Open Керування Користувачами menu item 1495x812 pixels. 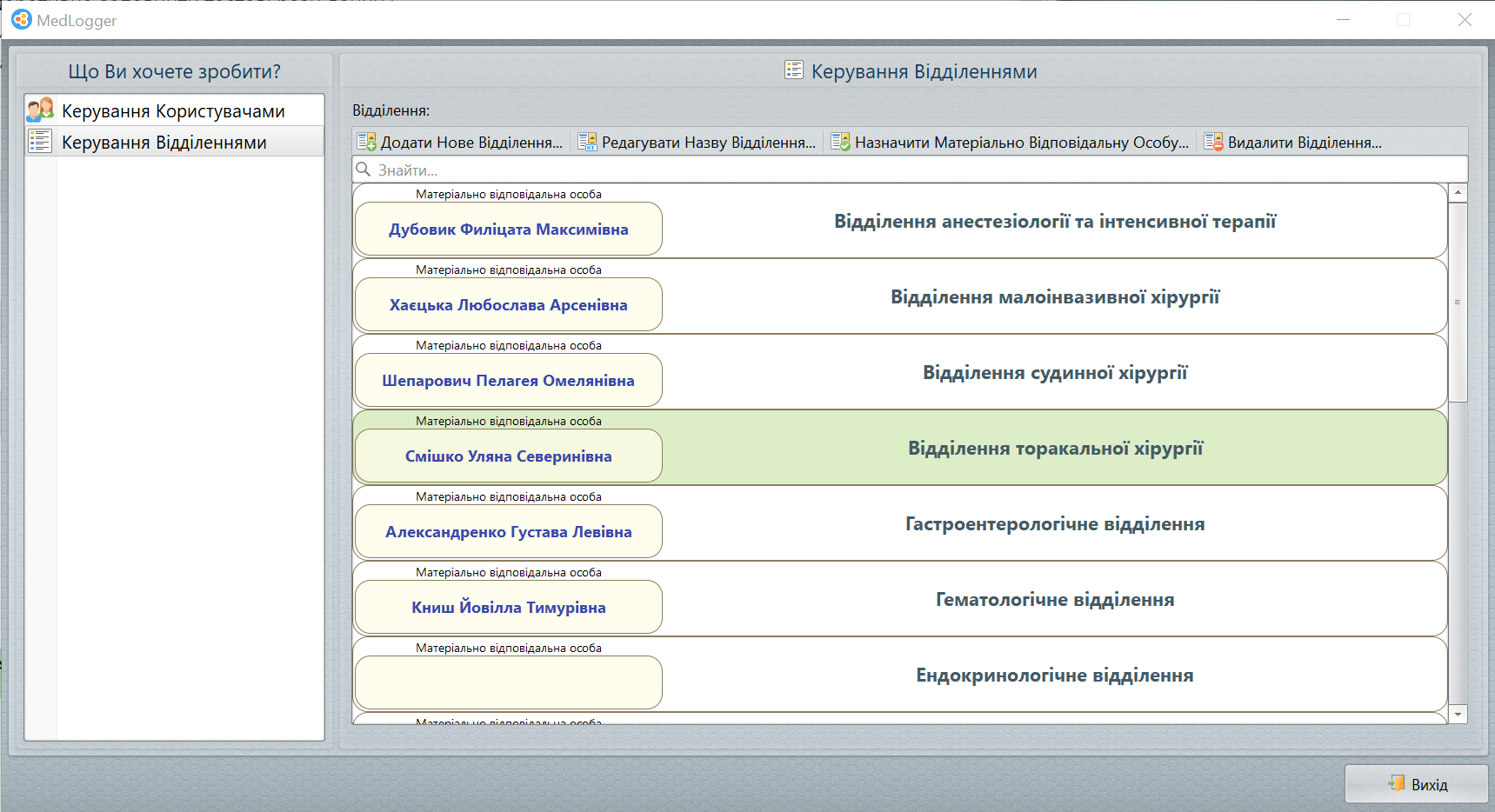tap(173, 111)
